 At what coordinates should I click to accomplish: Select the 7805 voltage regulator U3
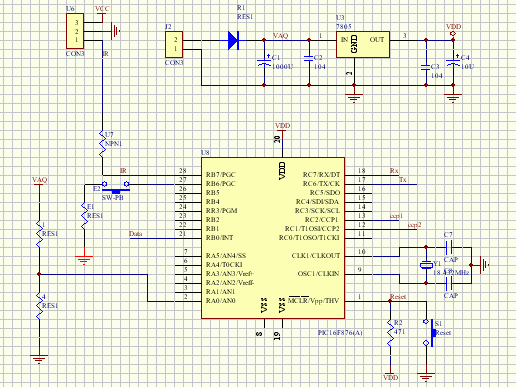pos(363,45)
